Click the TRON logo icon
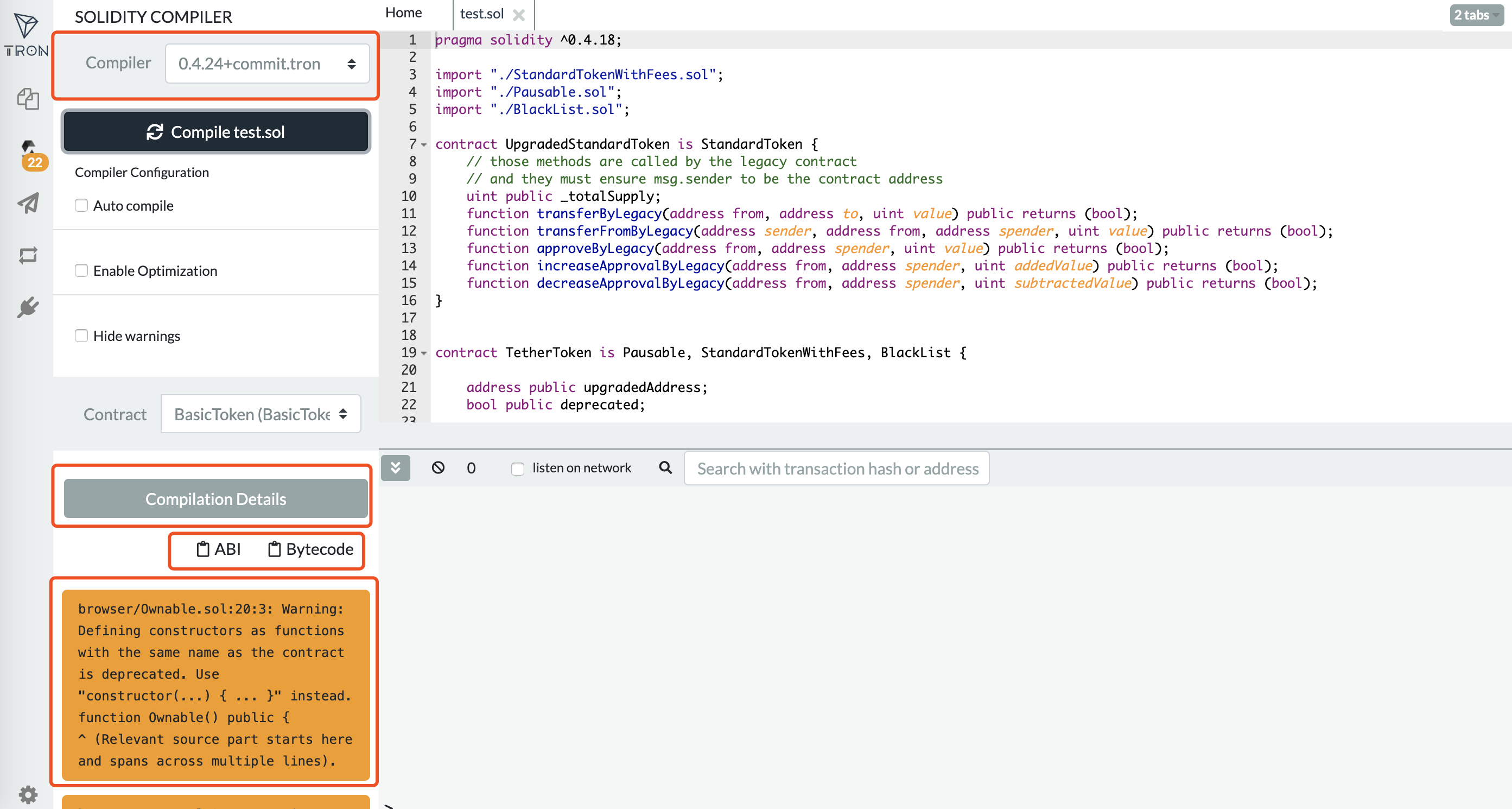This screenshot has height=809, width=1512. pos(26,35)
